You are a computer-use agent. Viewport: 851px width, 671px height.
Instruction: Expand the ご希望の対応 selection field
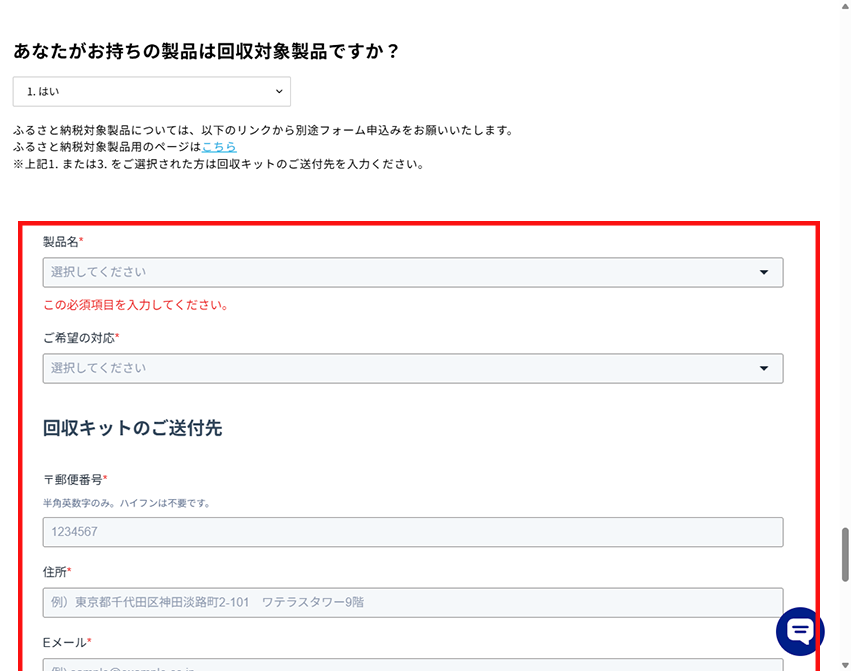coord(400,368)
